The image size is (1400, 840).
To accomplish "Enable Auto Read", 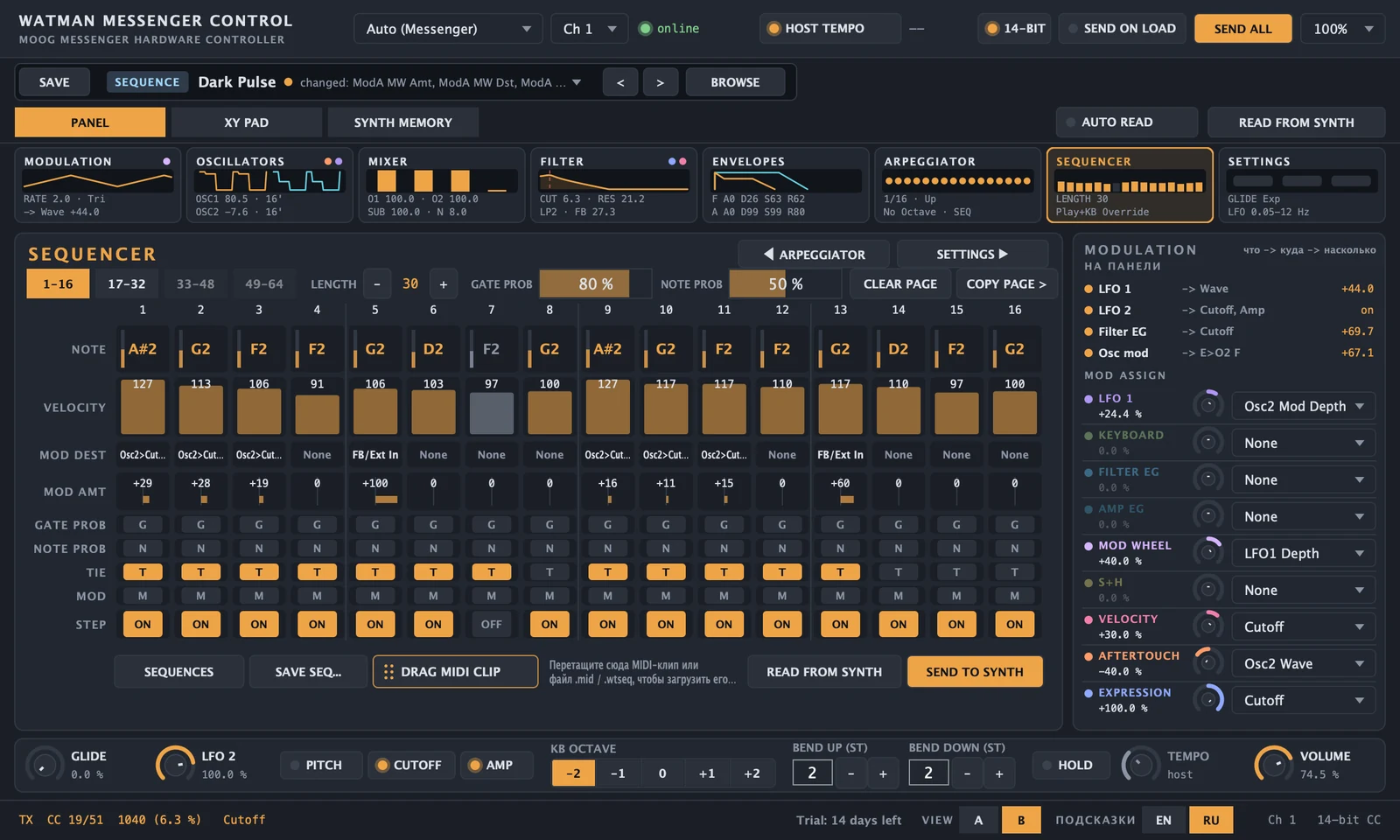I will pyautogui.click(x=1127, y=122).
